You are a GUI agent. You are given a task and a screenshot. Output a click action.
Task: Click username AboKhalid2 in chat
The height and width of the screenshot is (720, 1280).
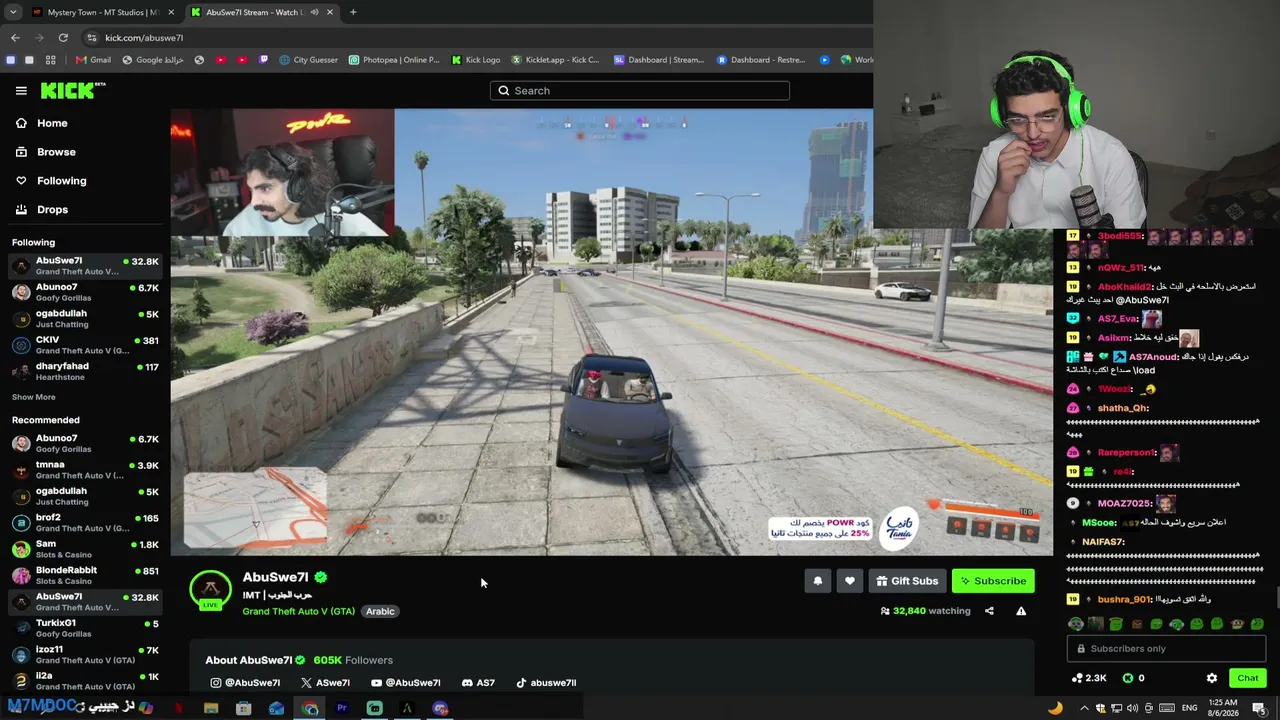pyautogui.click(x=1124, y=287)
